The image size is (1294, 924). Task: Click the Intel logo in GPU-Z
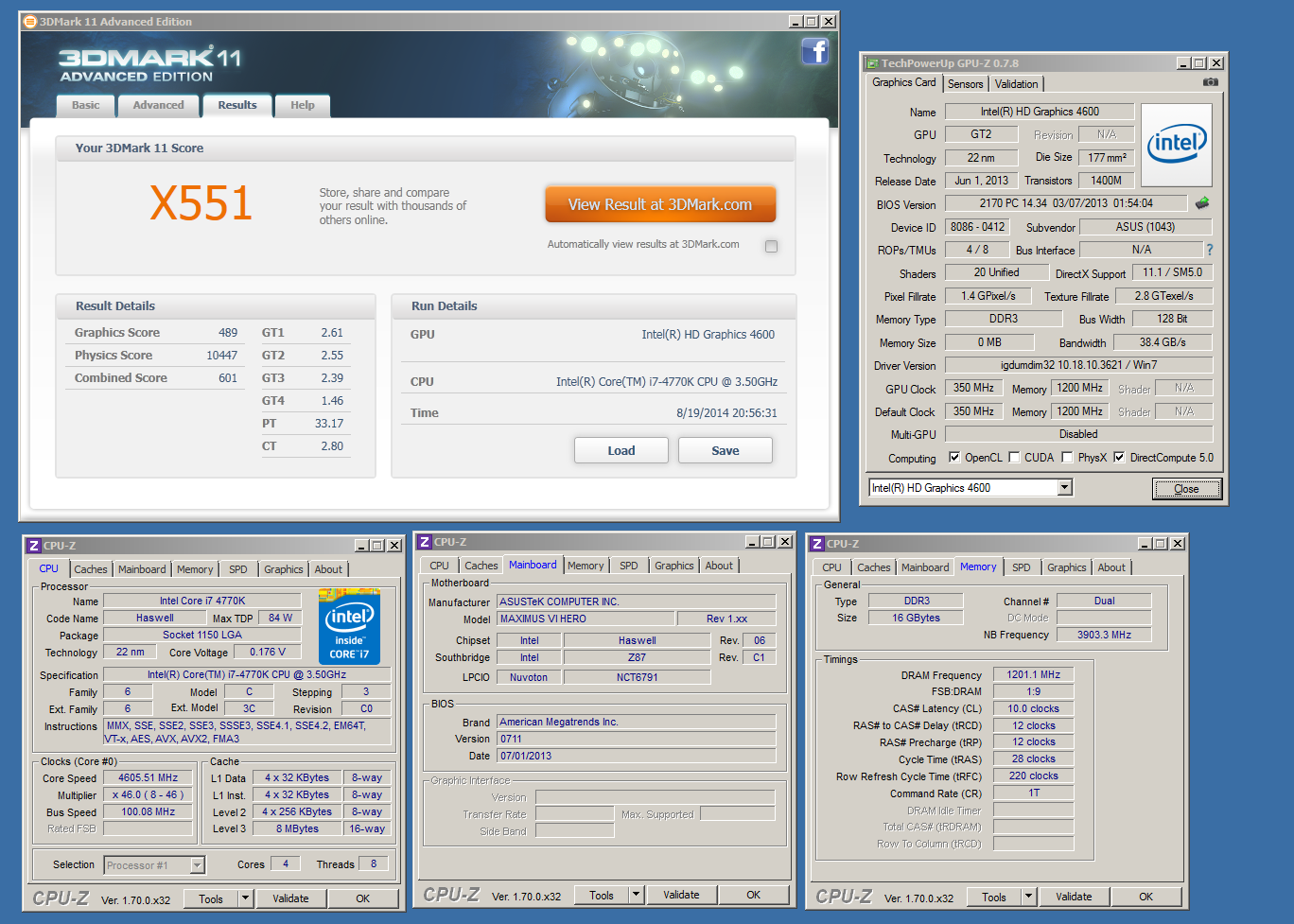[1177, 145]
